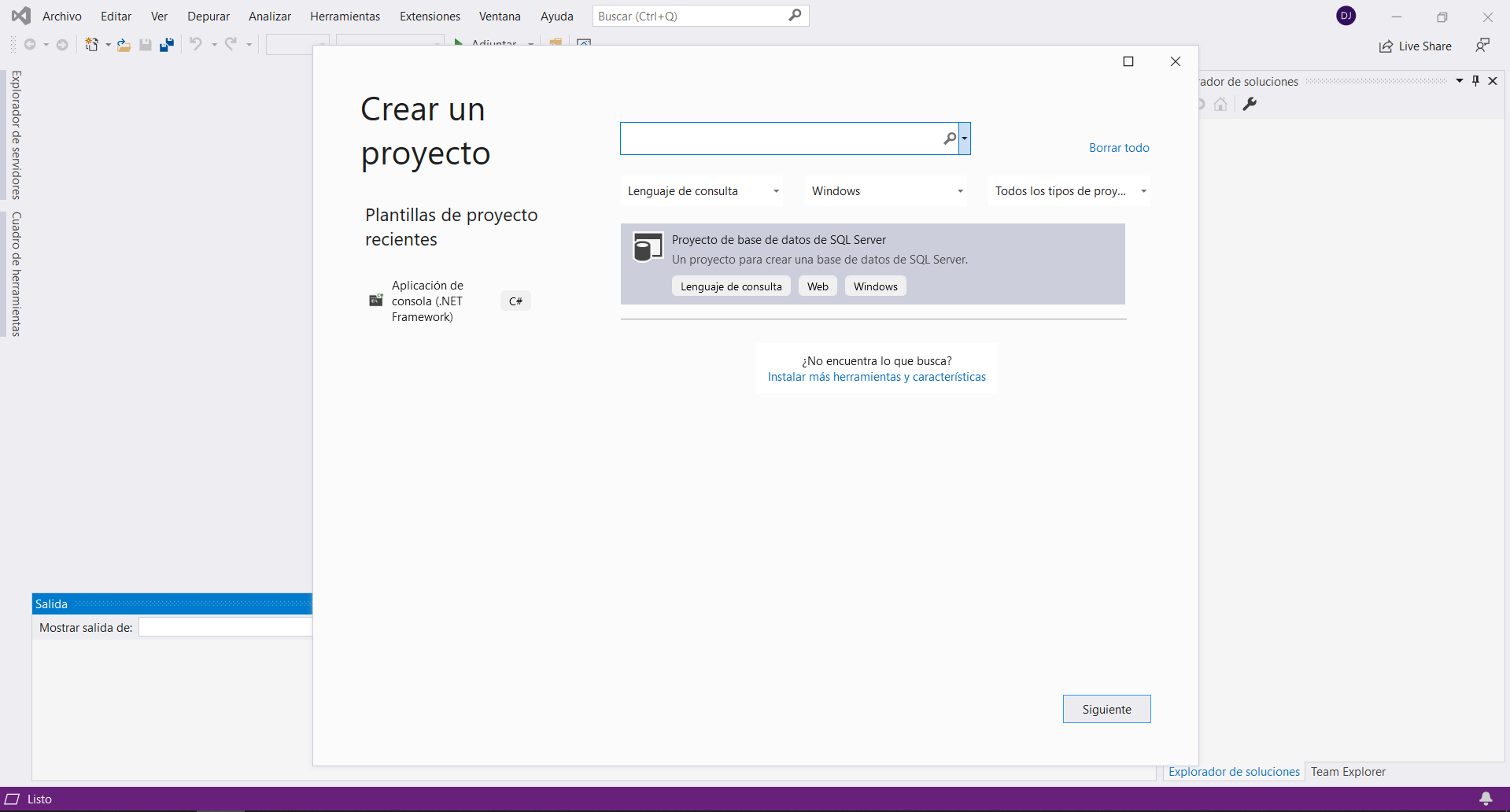Toggle pin on Solution Explorer panel
Viewport: 1510px width, 812px height.
pyautogui.click(x=1475, y=81)
